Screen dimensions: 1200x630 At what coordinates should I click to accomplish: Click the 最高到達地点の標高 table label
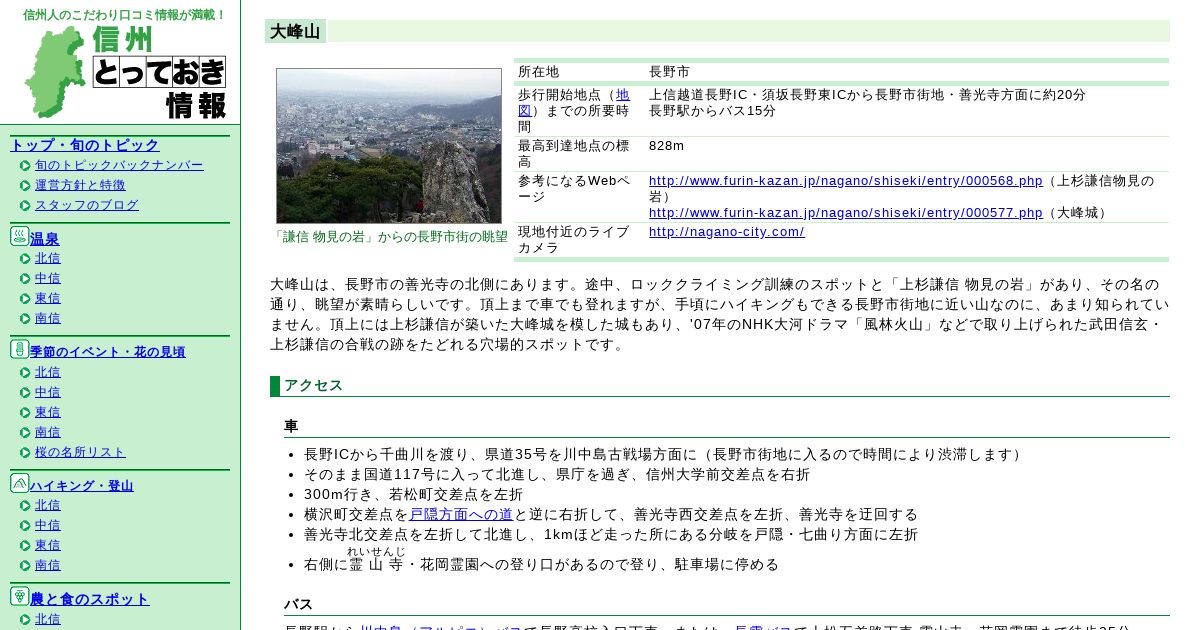pyautogui.click(x=574, y=154)
